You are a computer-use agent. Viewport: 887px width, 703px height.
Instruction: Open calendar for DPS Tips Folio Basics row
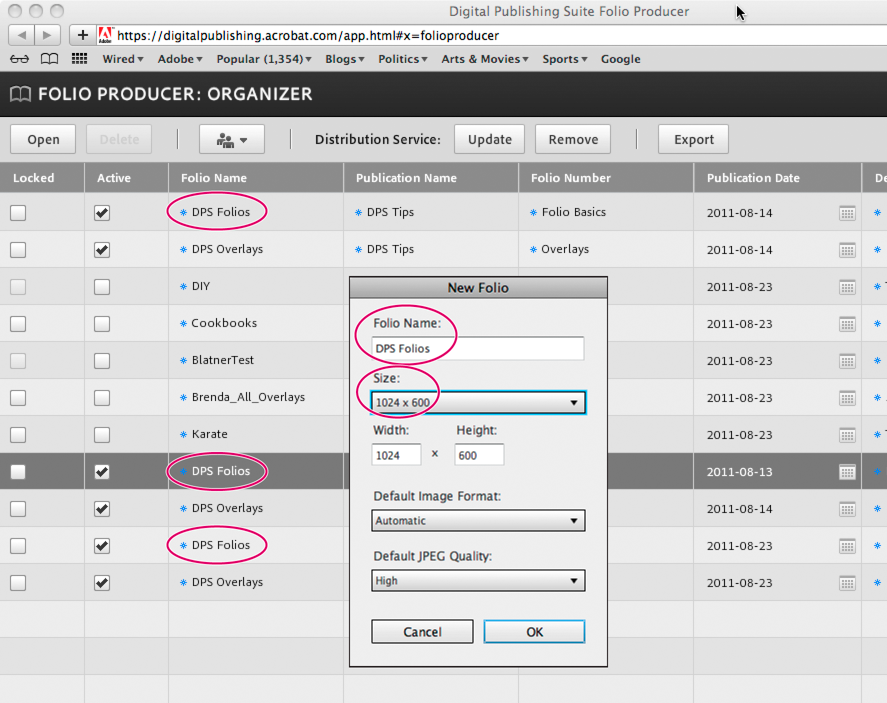[x=847, y=213]
